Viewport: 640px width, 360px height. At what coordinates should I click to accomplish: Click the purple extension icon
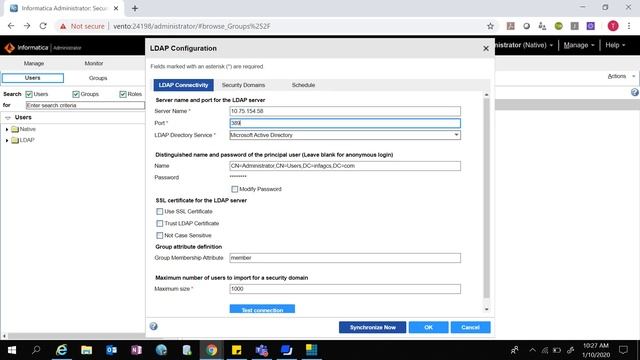pos(591,26)
